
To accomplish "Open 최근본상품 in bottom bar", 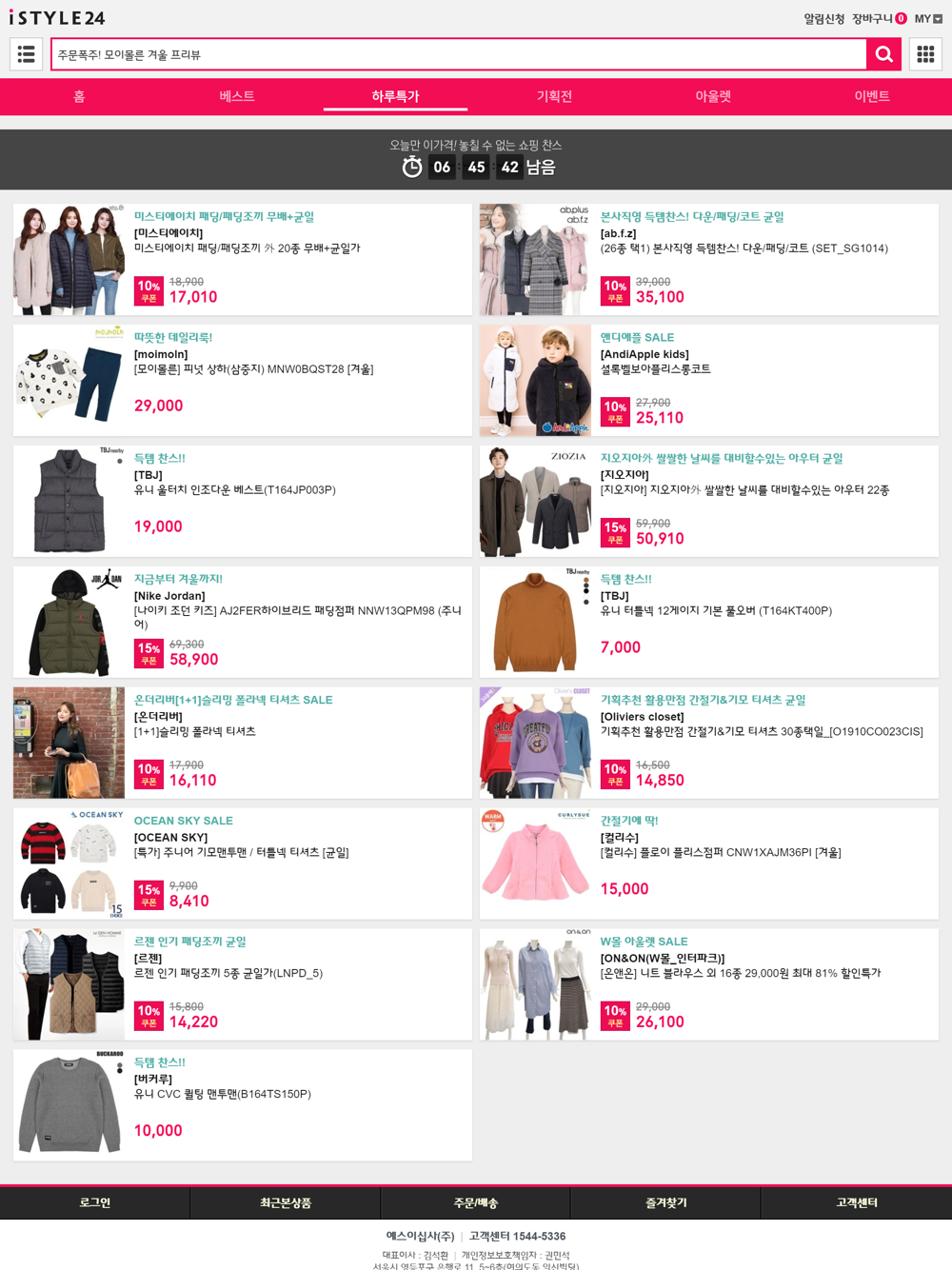I will click(x=286, y=1203).
